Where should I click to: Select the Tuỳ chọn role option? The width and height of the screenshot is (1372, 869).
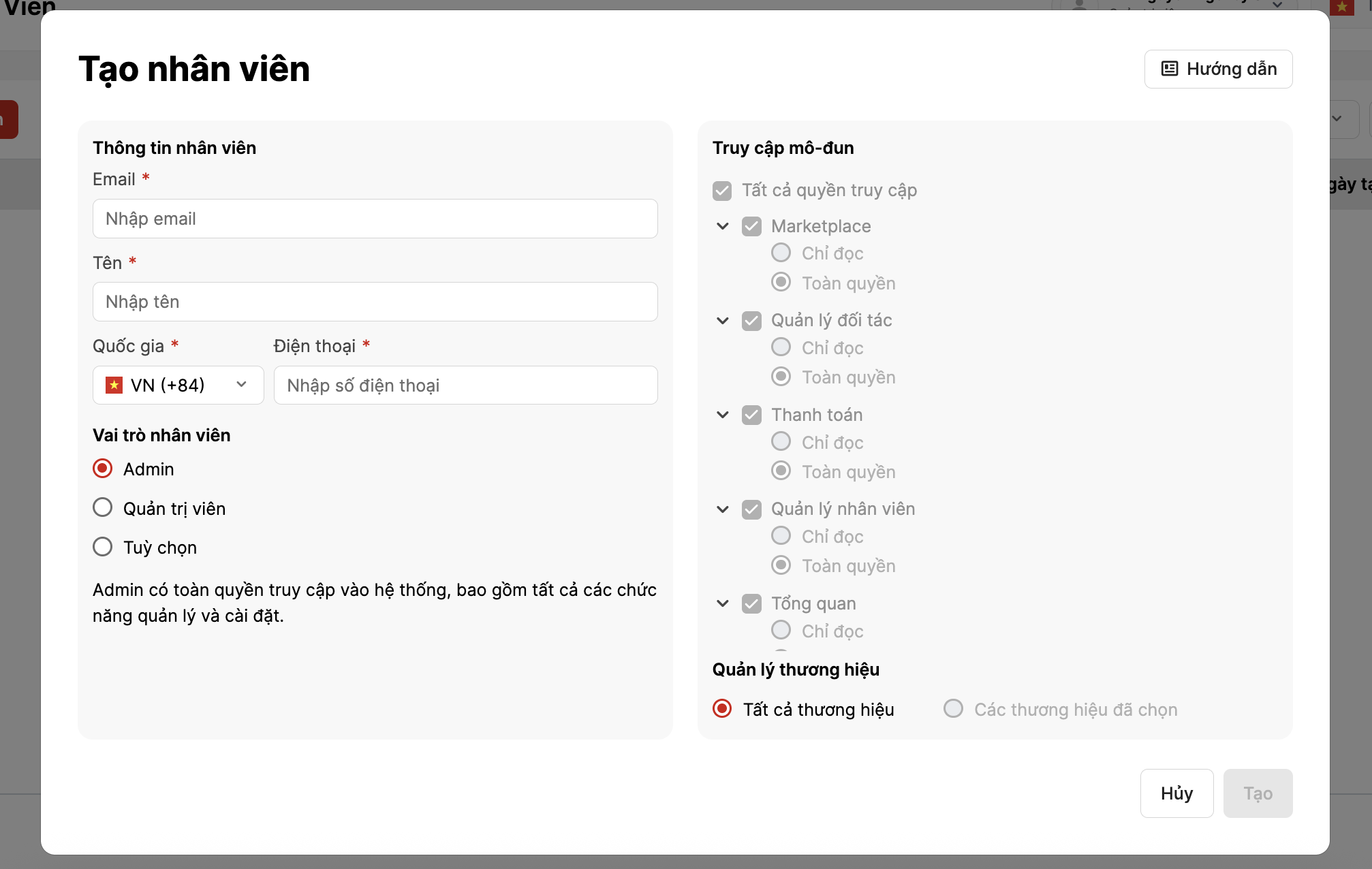pyautogui.click(x=103, y=547)
